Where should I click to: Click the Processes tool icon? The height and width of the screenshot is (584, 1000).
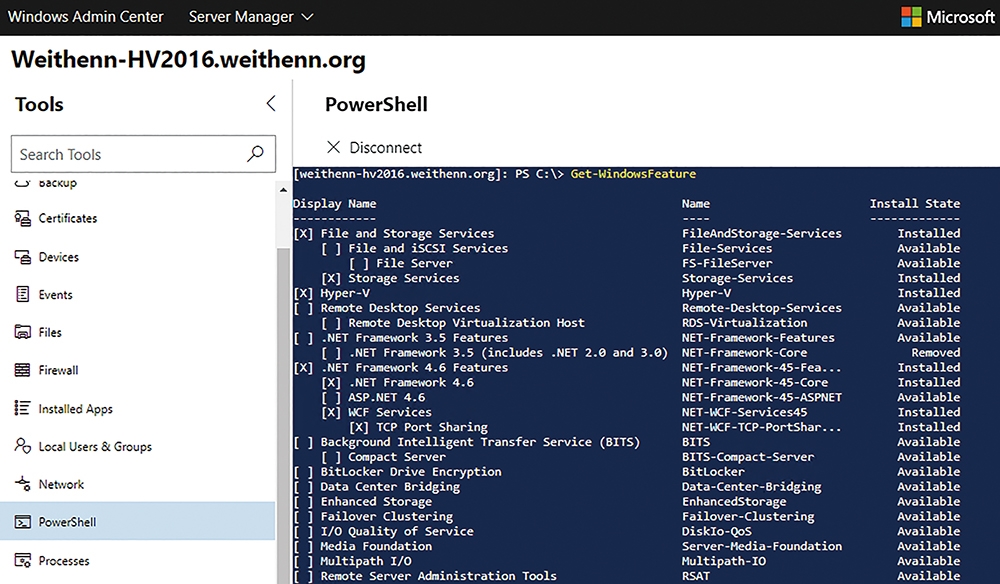[22, 560]
